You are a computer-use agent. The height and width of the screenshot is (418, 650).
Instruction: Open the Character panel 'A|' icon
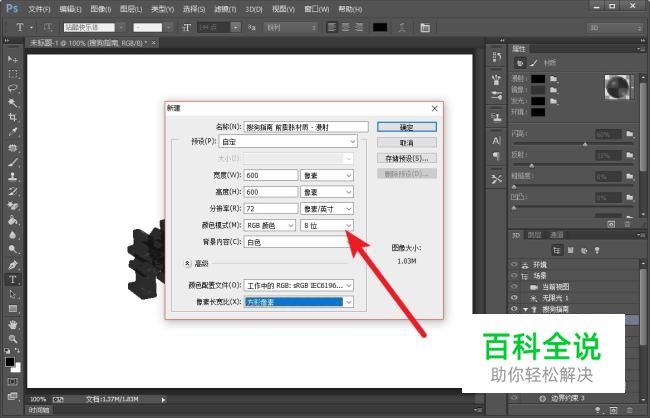click(496, 141)
